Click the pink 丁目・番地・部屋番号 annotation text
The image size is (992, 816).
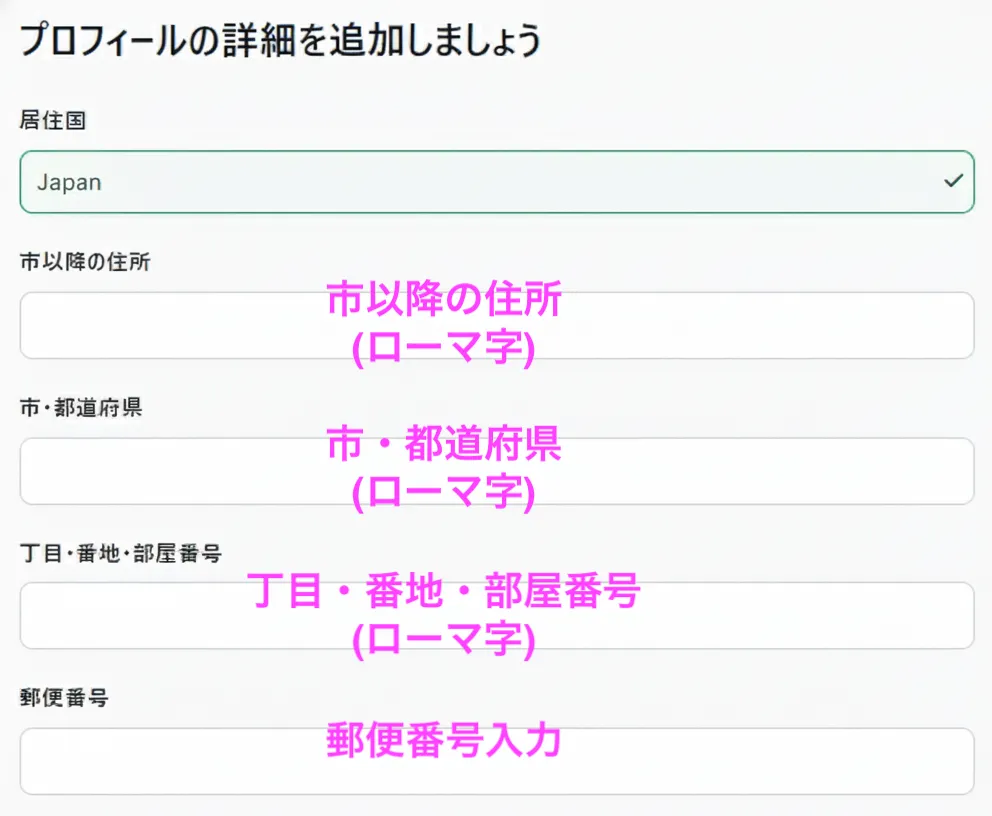(444, 593)
